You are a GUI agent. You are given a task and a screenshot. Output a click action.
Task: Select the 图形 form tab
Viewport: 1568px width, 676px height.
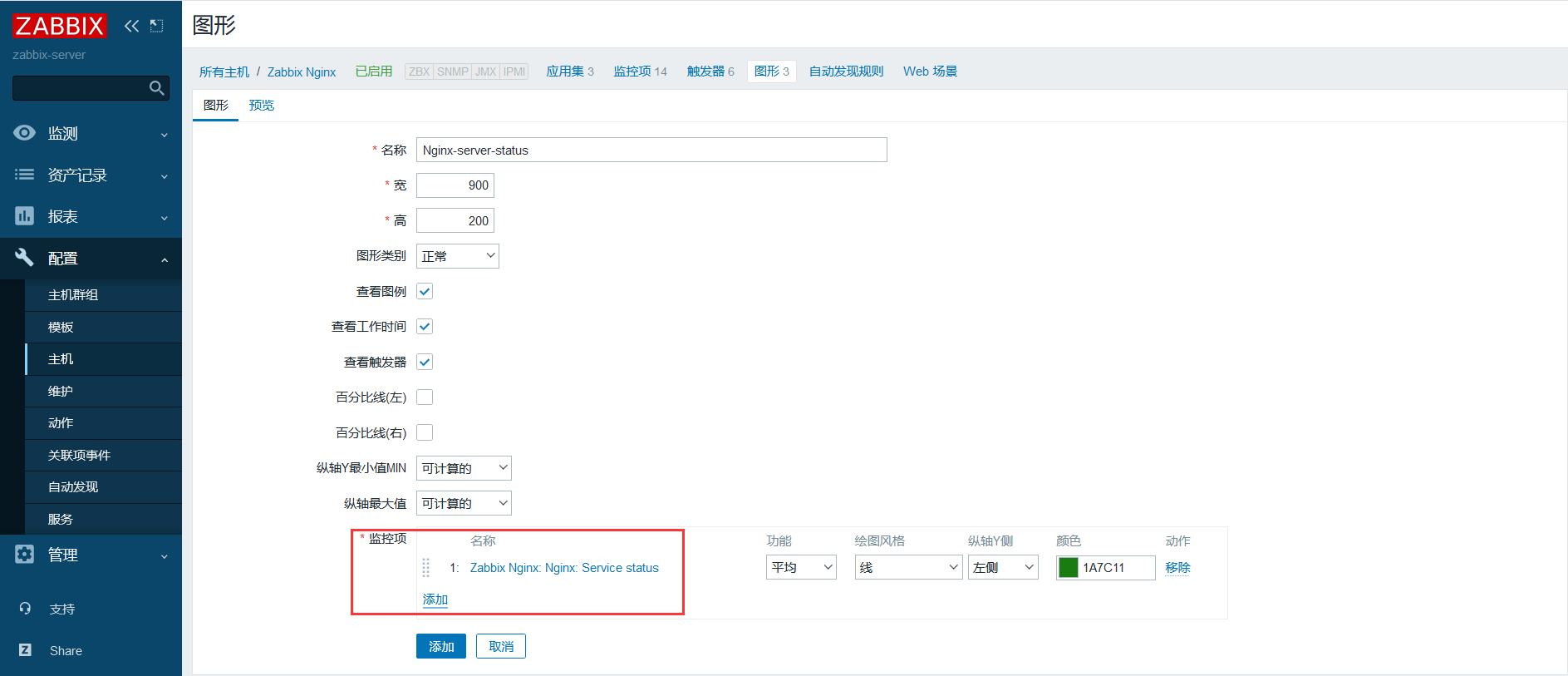coord(216,105)
